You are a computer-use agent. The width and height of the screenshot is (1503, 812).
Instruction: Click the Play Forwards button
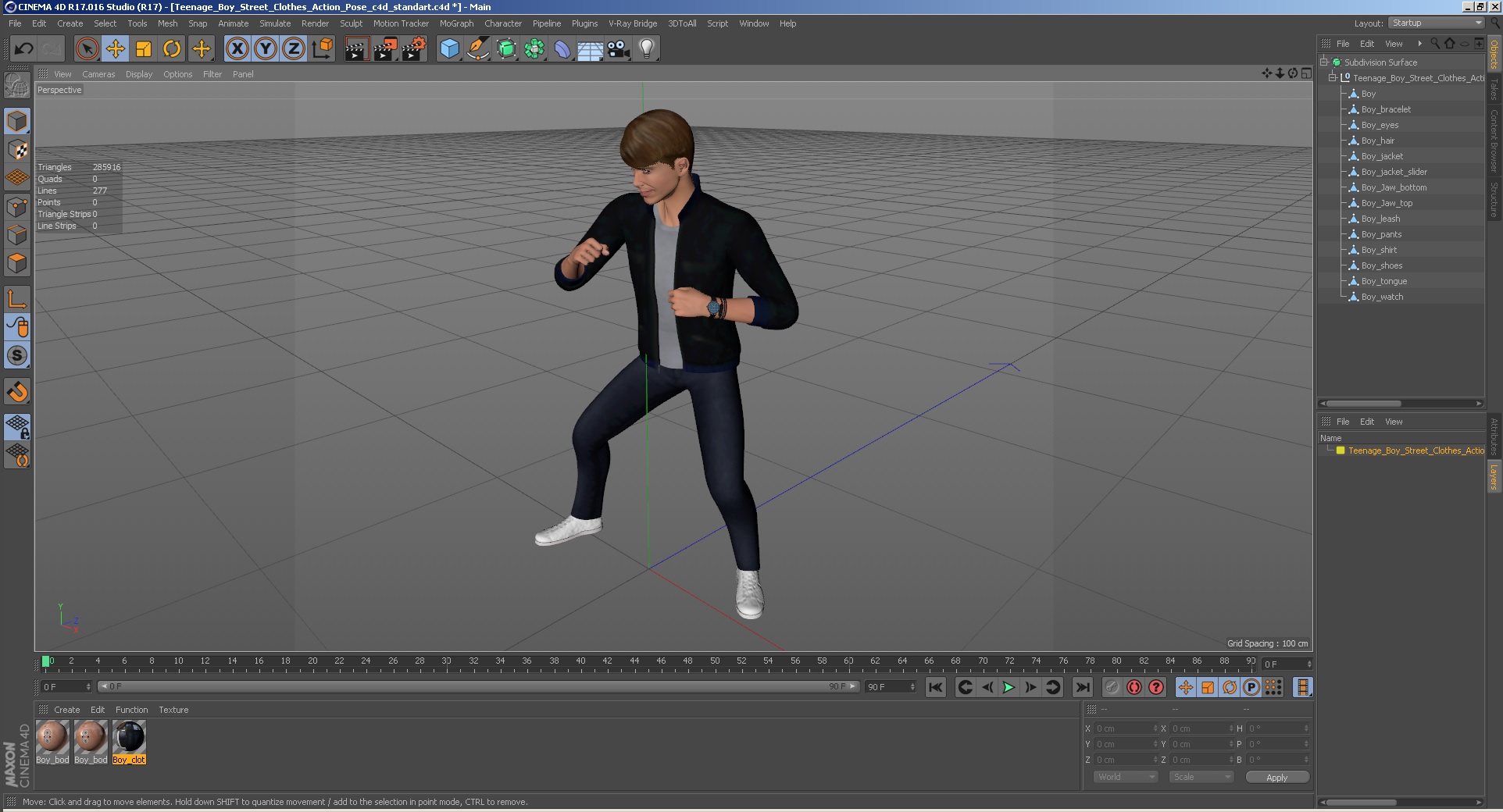click(1009, 687)
